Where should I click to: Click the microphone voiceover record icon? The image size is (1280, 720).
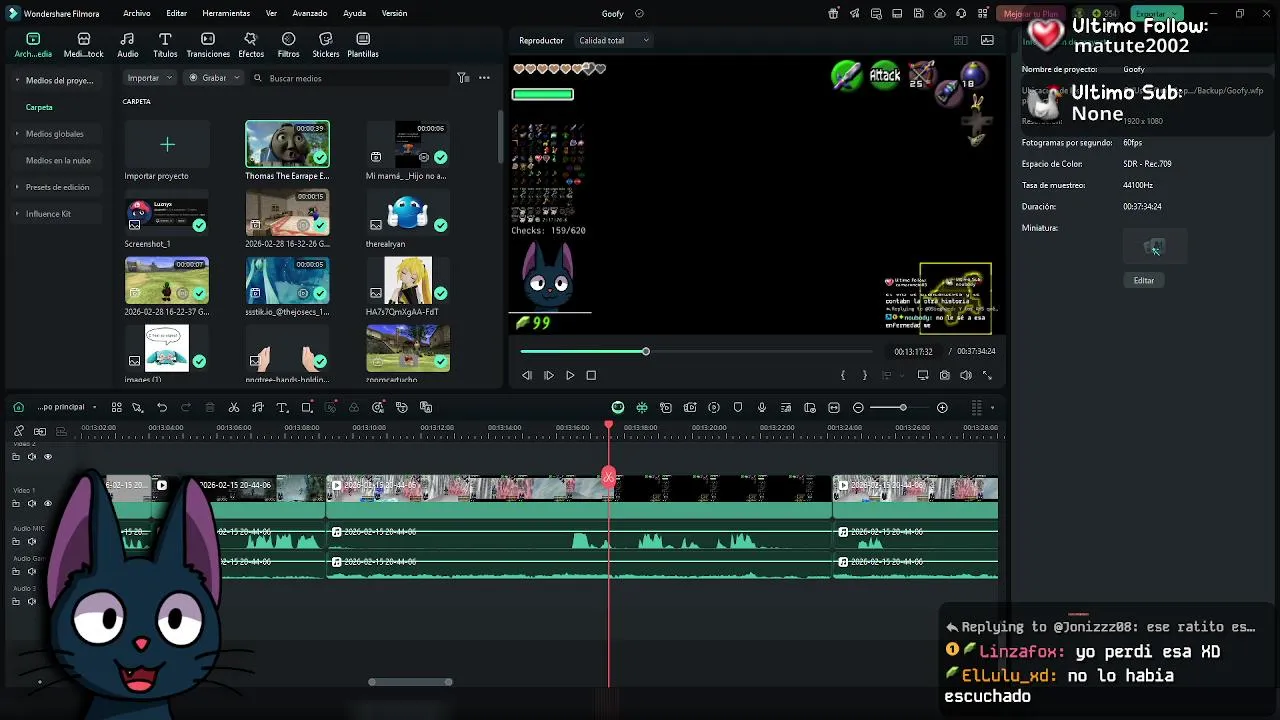[x=762, y=407]
